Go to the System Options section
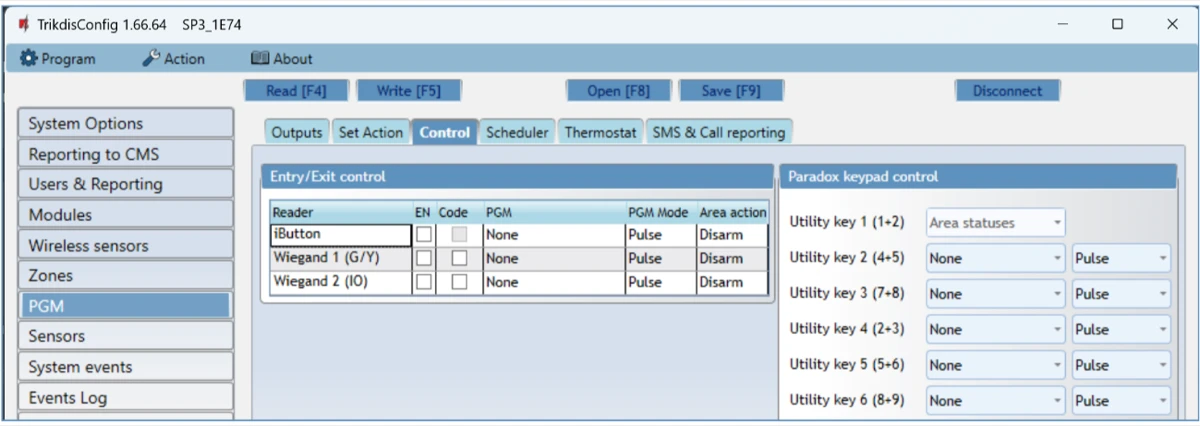This screenshot has width=1200, height=426. pyautogui.click(x=125, y=124)
